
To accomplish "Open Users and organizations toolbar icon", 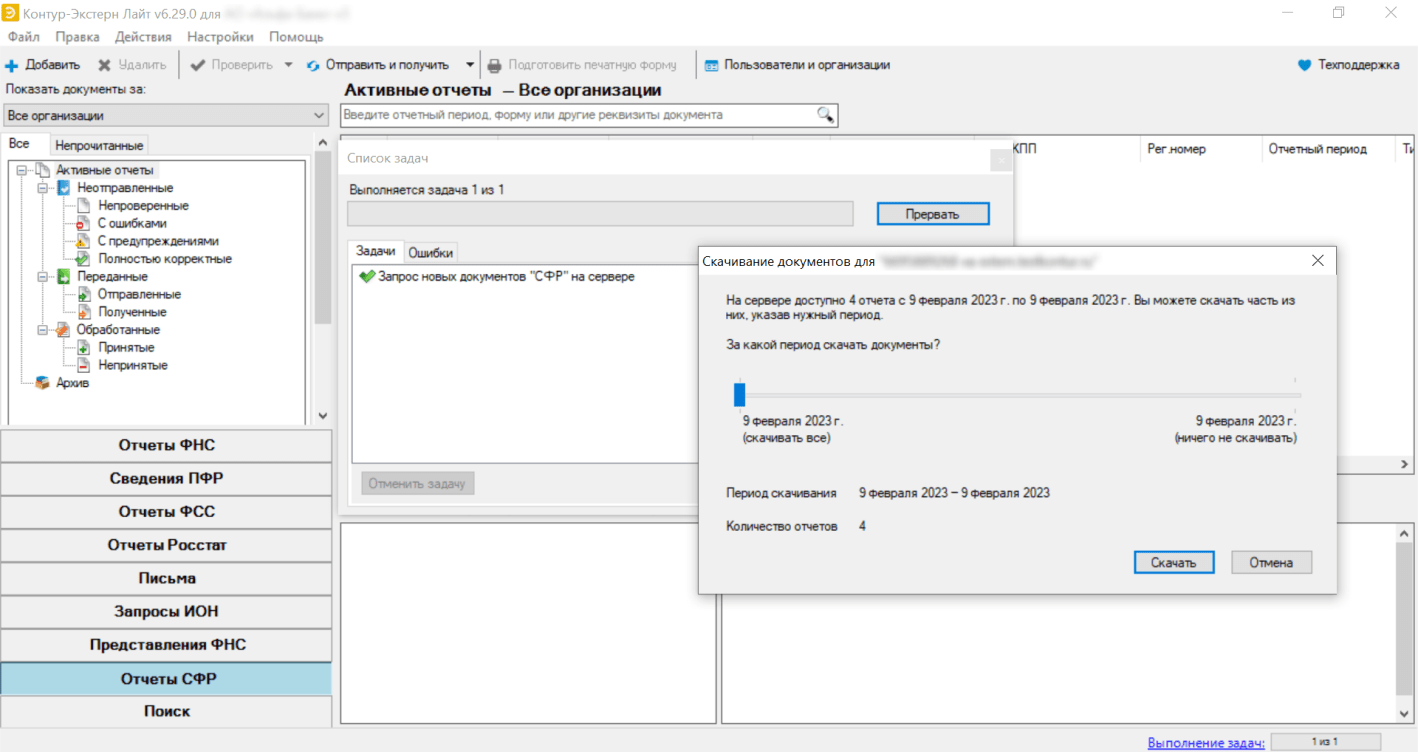I will click(711, 66).
